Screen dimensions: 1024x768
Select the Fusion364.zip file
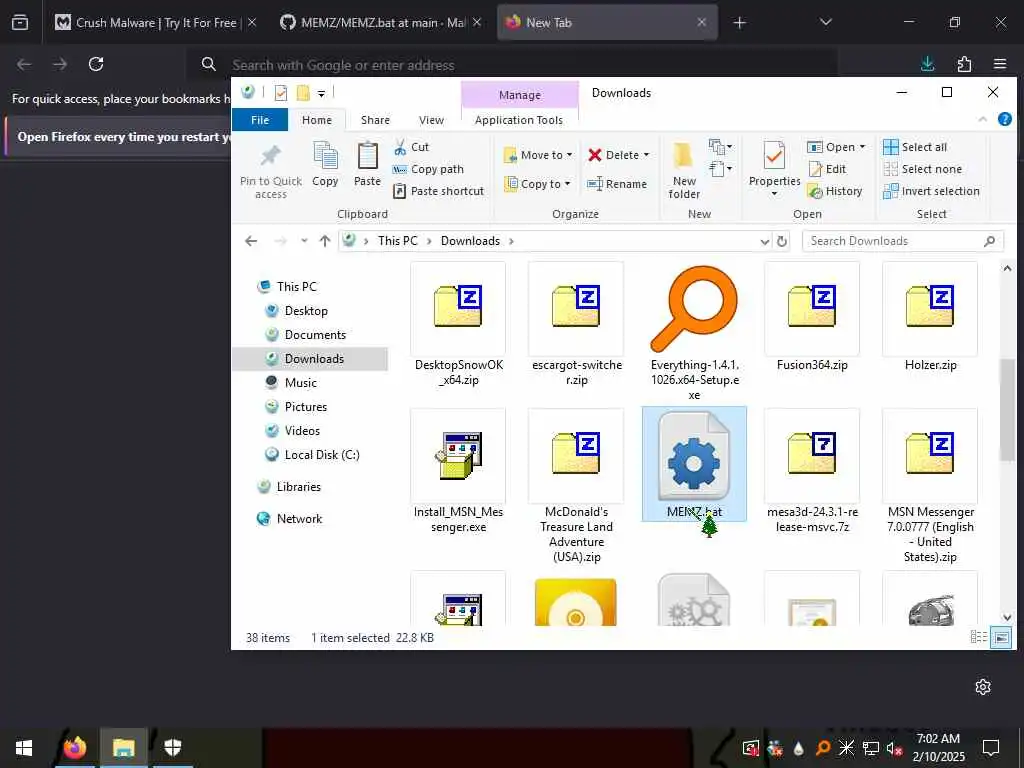click(x=812, y=318)
